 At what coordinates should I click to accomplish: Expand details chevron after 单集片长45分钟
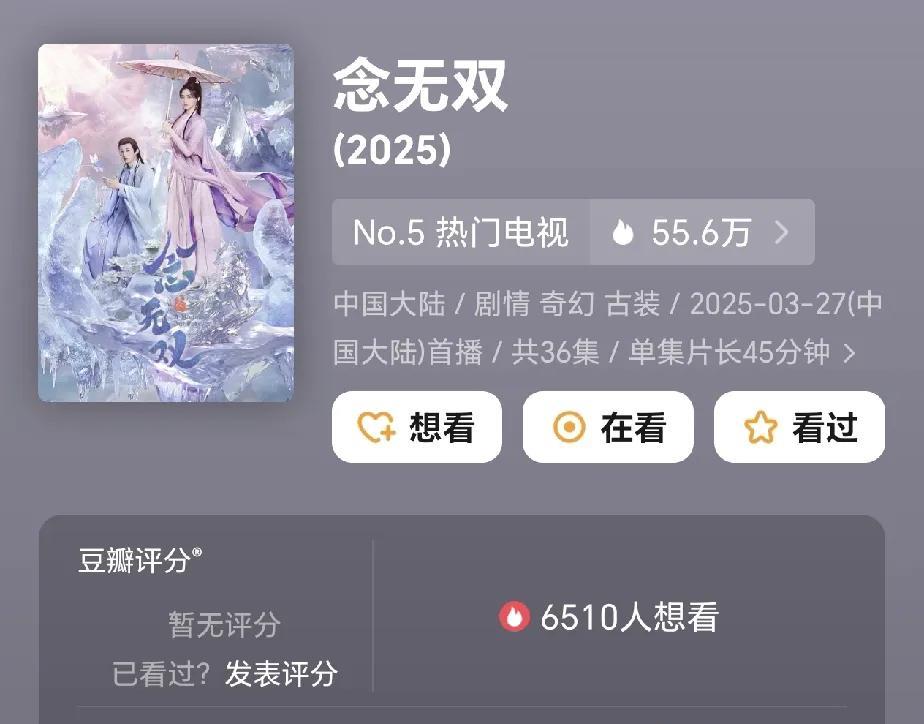(x=849, y=353)
